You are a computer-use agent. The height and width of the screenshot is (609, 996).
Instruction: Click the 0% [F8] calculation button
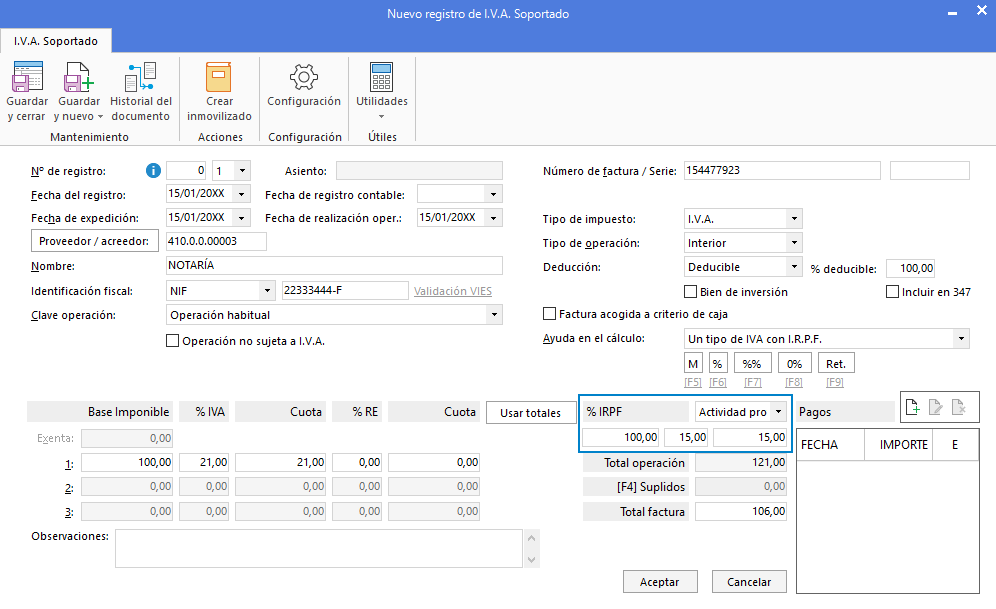tap(794, 364)
